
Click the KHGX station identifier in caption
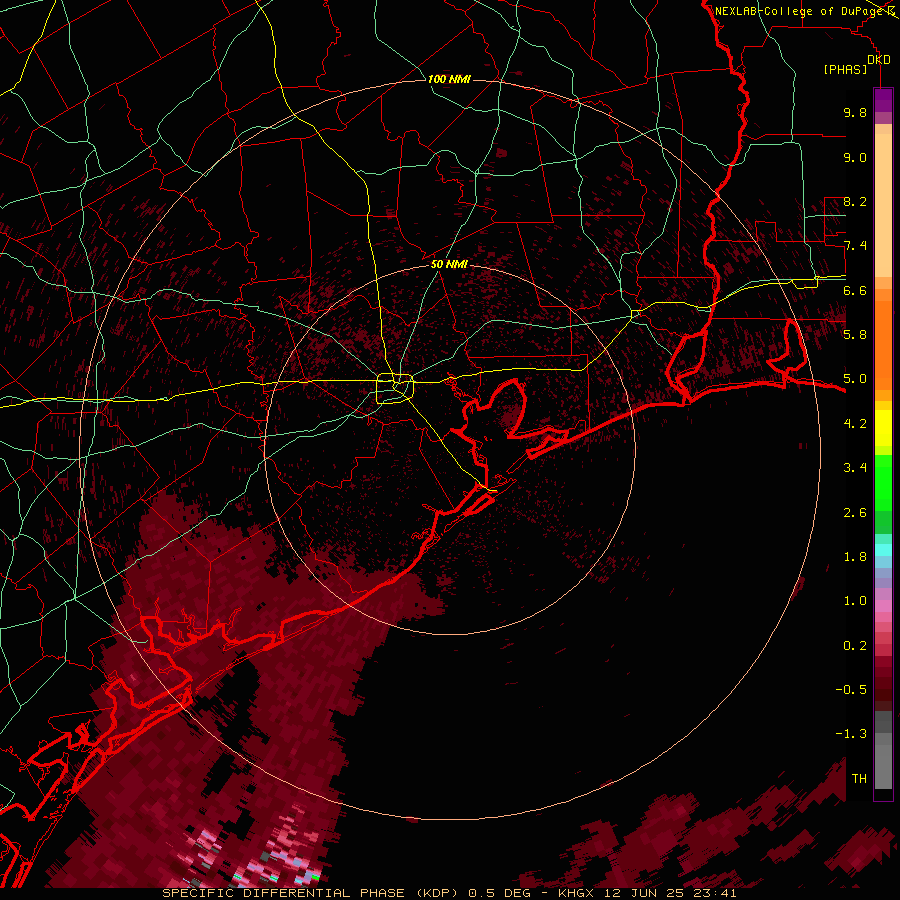[x=576, y=893]
